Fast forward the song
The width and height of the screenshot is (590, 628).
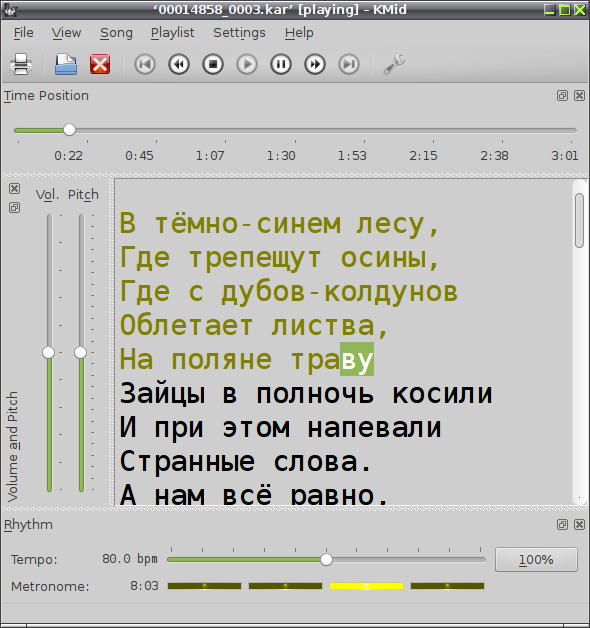point(315,64)
